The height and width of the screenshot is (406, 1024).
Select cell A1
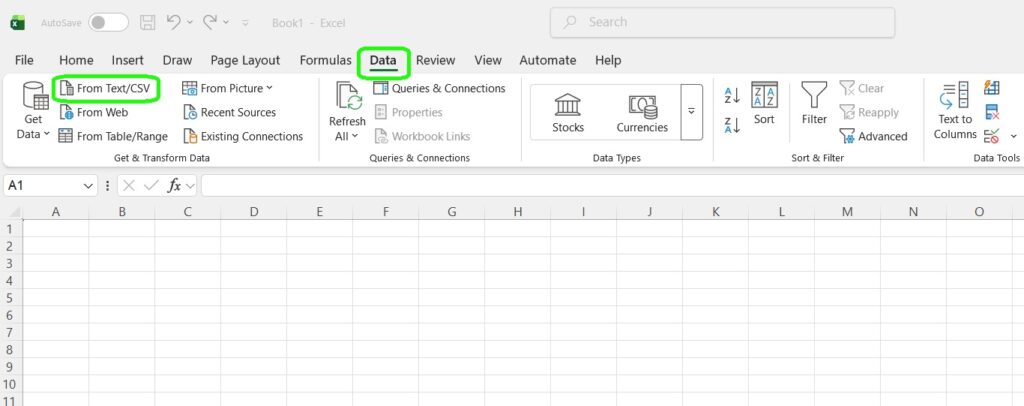pos(56,228)
